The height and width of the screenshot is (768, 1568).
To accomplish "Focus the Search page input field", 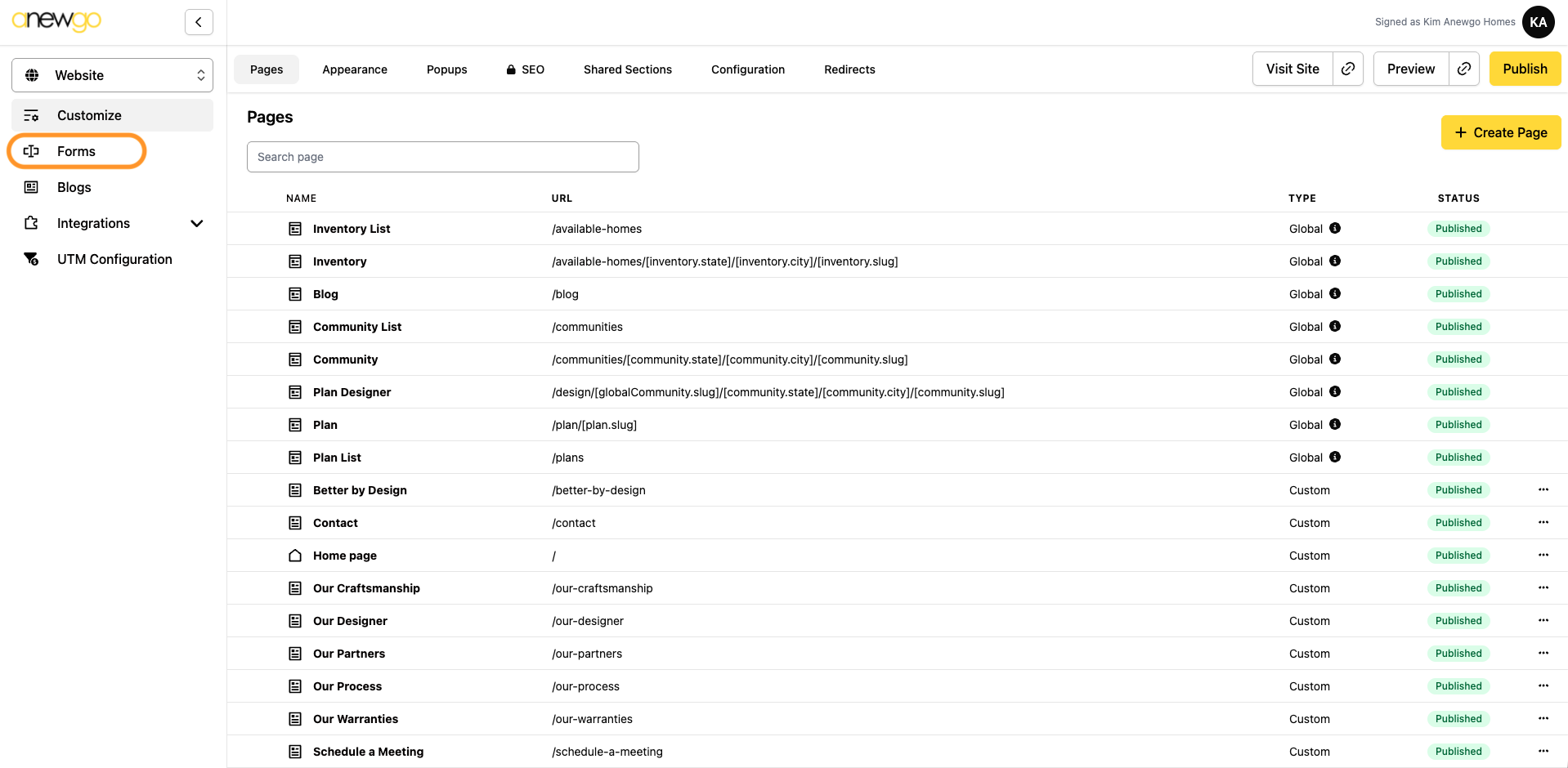I will (442, 157).
